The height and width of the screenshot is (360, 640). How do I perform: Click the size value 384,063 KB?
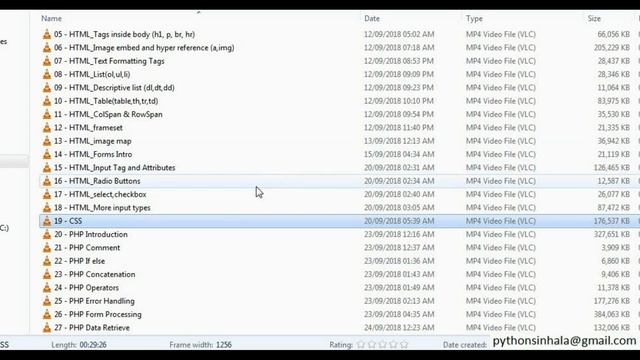tap(611, 314)
